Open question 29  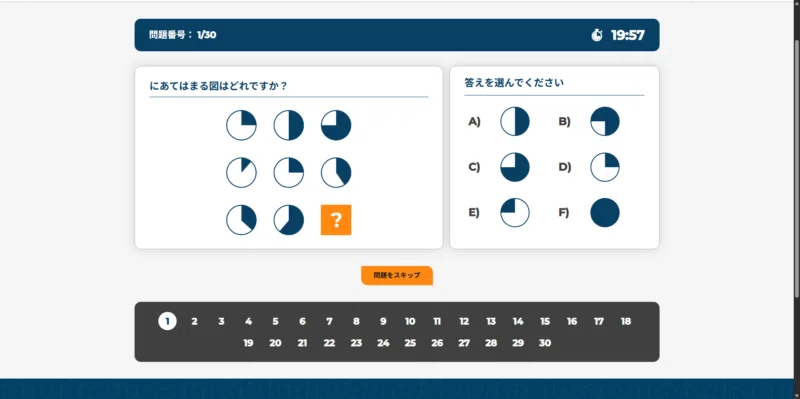pos(518,343)
